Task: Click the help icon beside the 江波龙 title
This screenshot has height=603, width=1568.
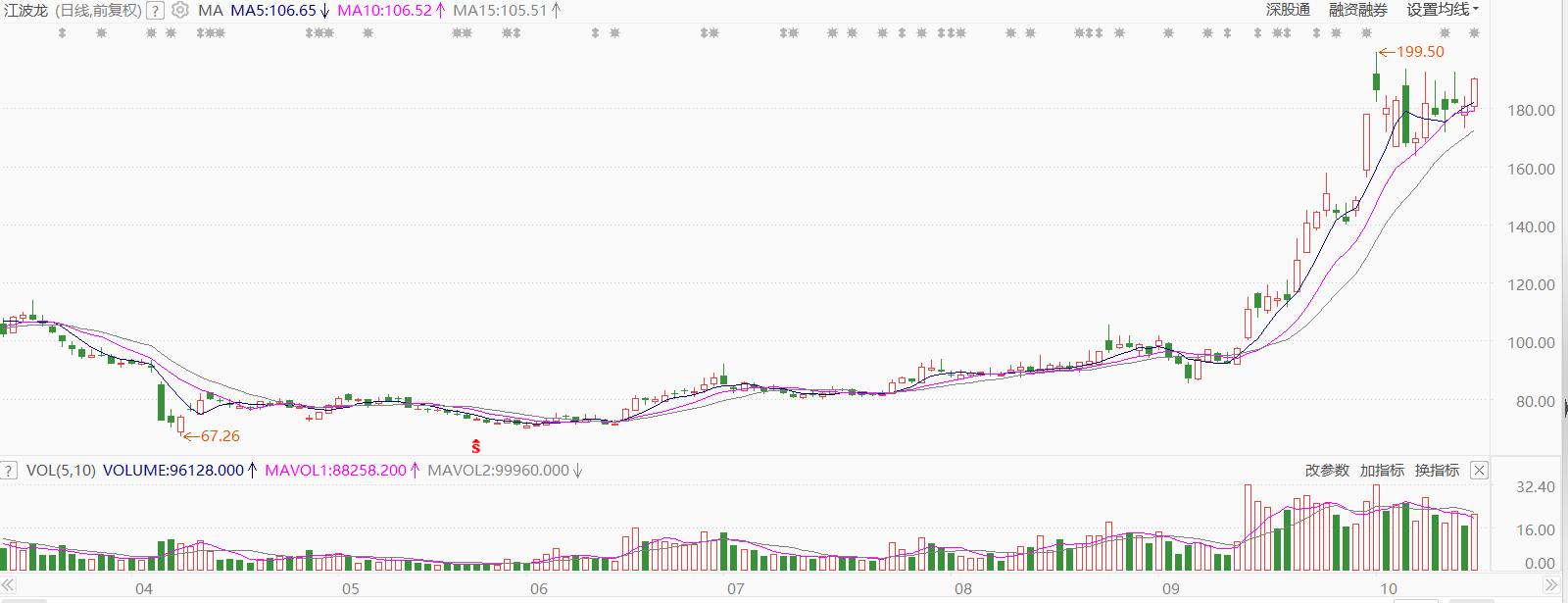Action: point(155,11)
